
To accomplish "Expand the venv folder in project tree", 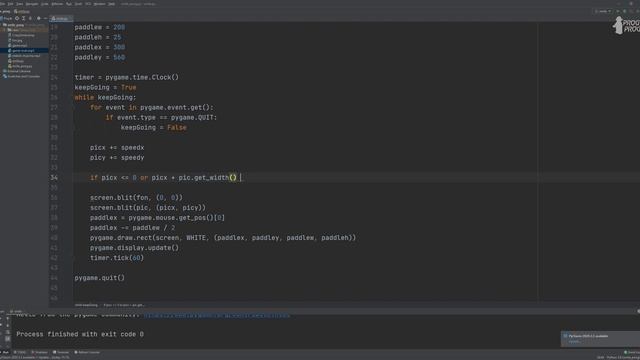I will pyautogui.click(x=4, y=30).
